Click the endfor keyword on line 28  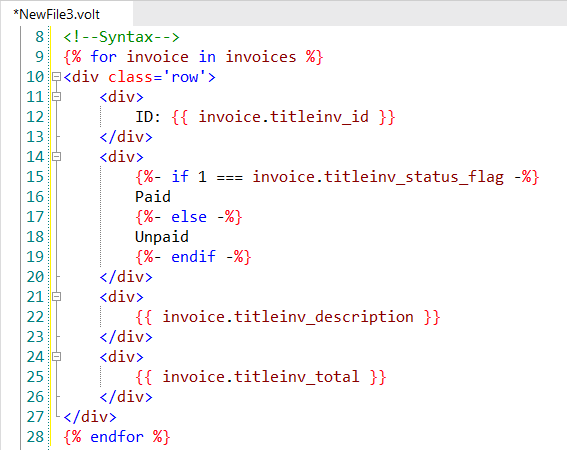(116, 437)
